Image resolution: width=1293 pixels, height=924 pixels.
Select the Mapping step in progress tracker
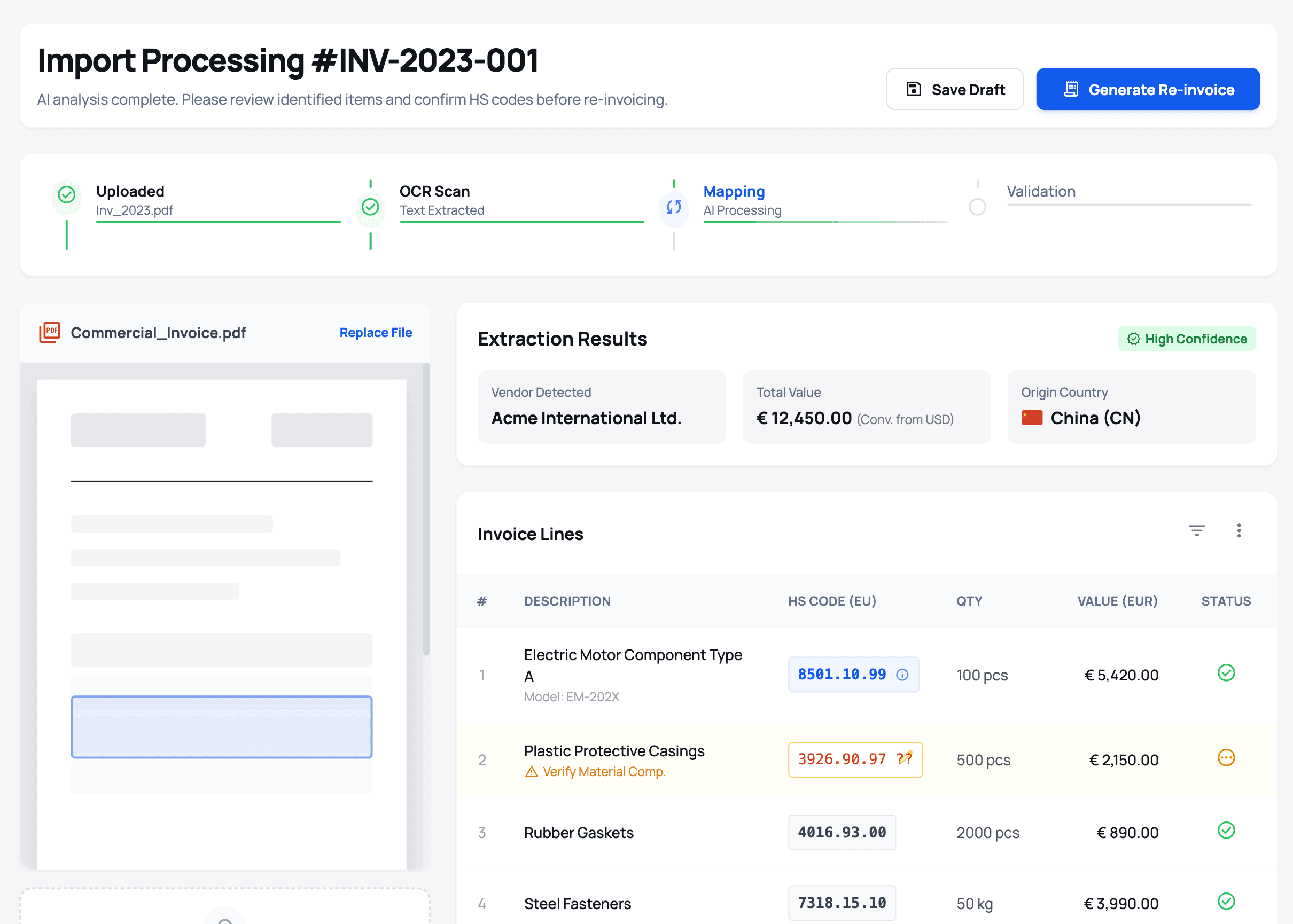[x=734, y=192]
